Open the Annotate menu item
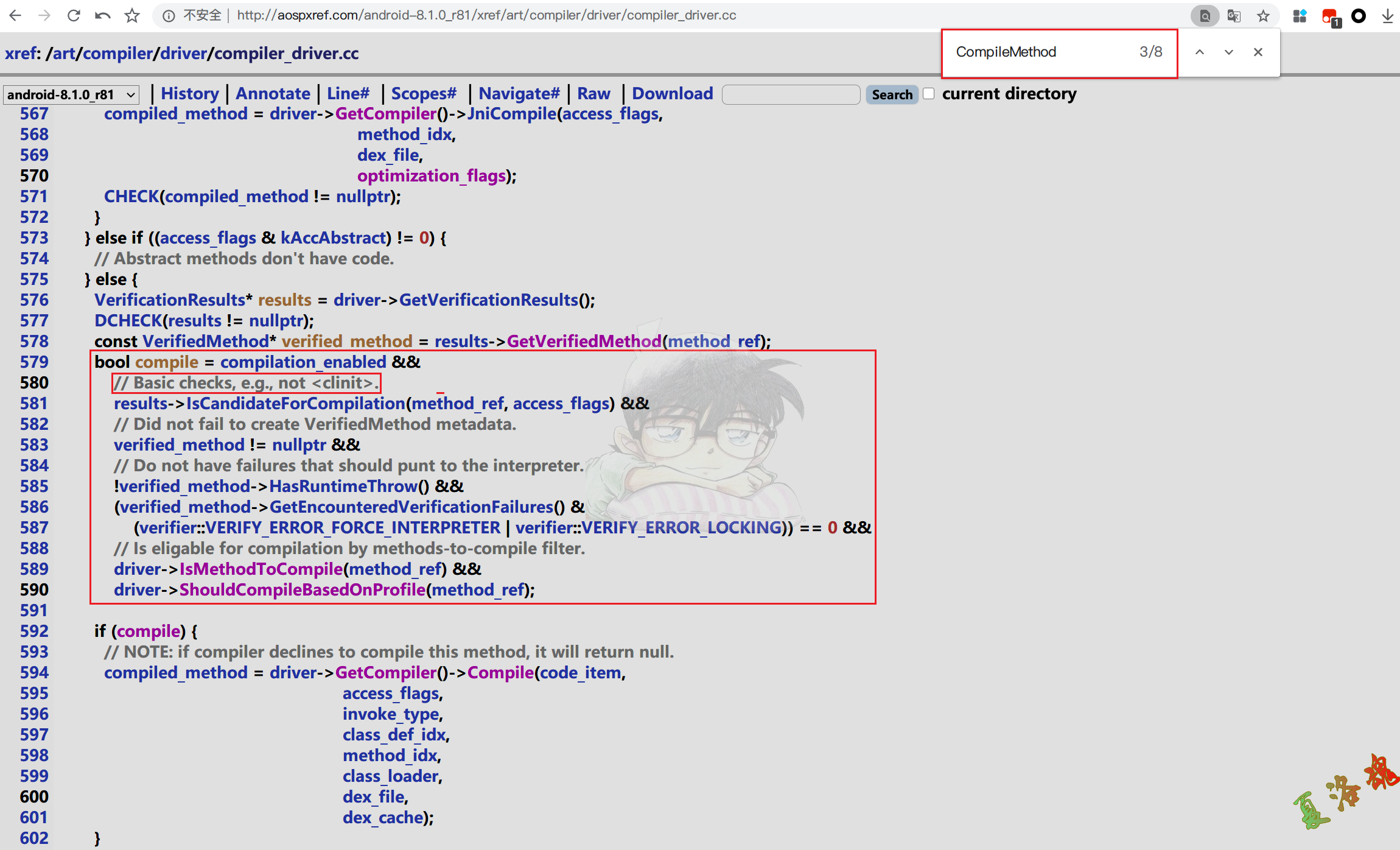Image resolution: width=1400 pixels, height=850 pixels. (x=273, y=94)
